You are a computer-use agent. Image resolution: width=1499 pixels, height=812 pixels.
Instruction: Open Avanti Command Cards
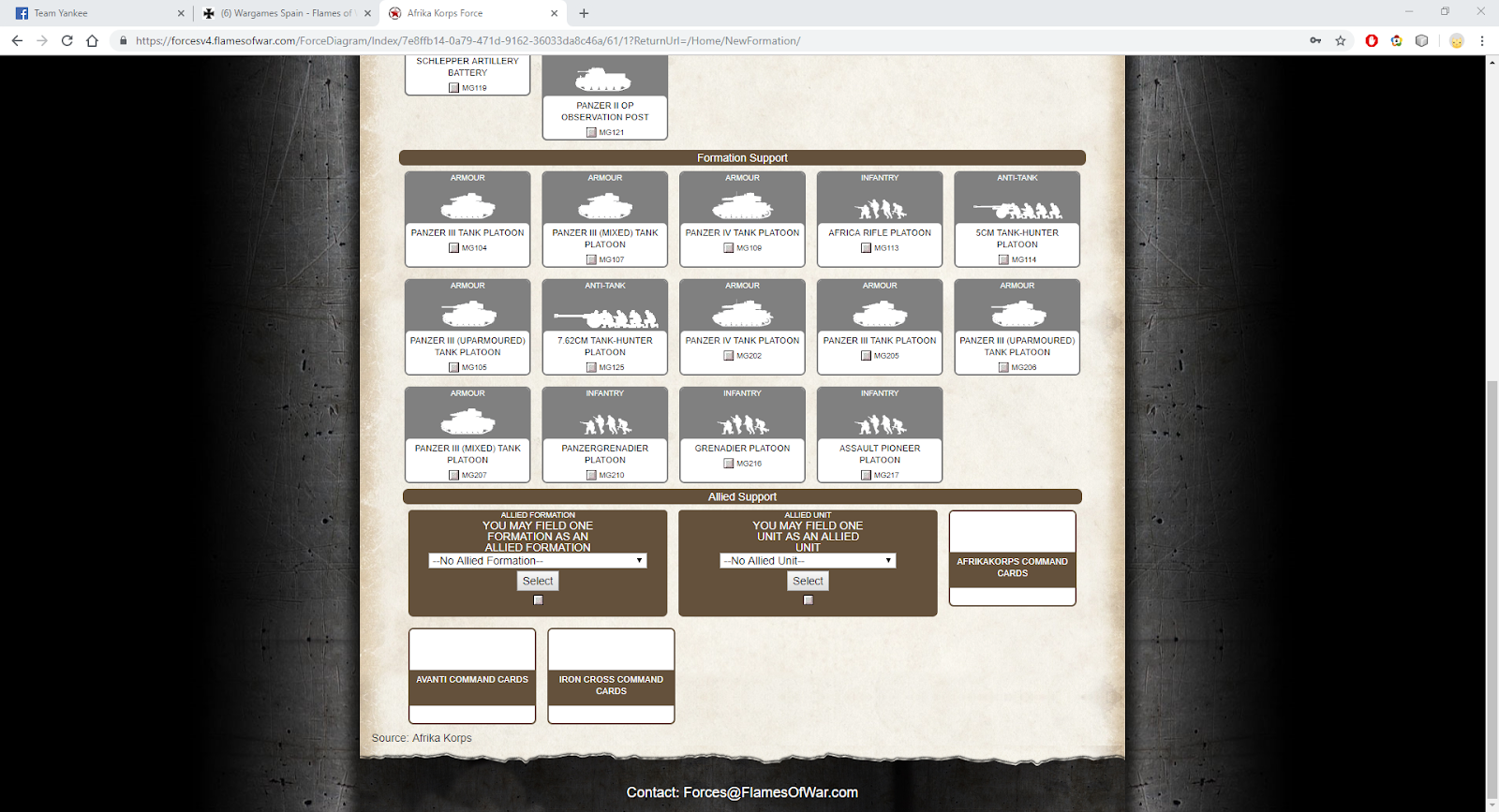(x=472, y=676)
